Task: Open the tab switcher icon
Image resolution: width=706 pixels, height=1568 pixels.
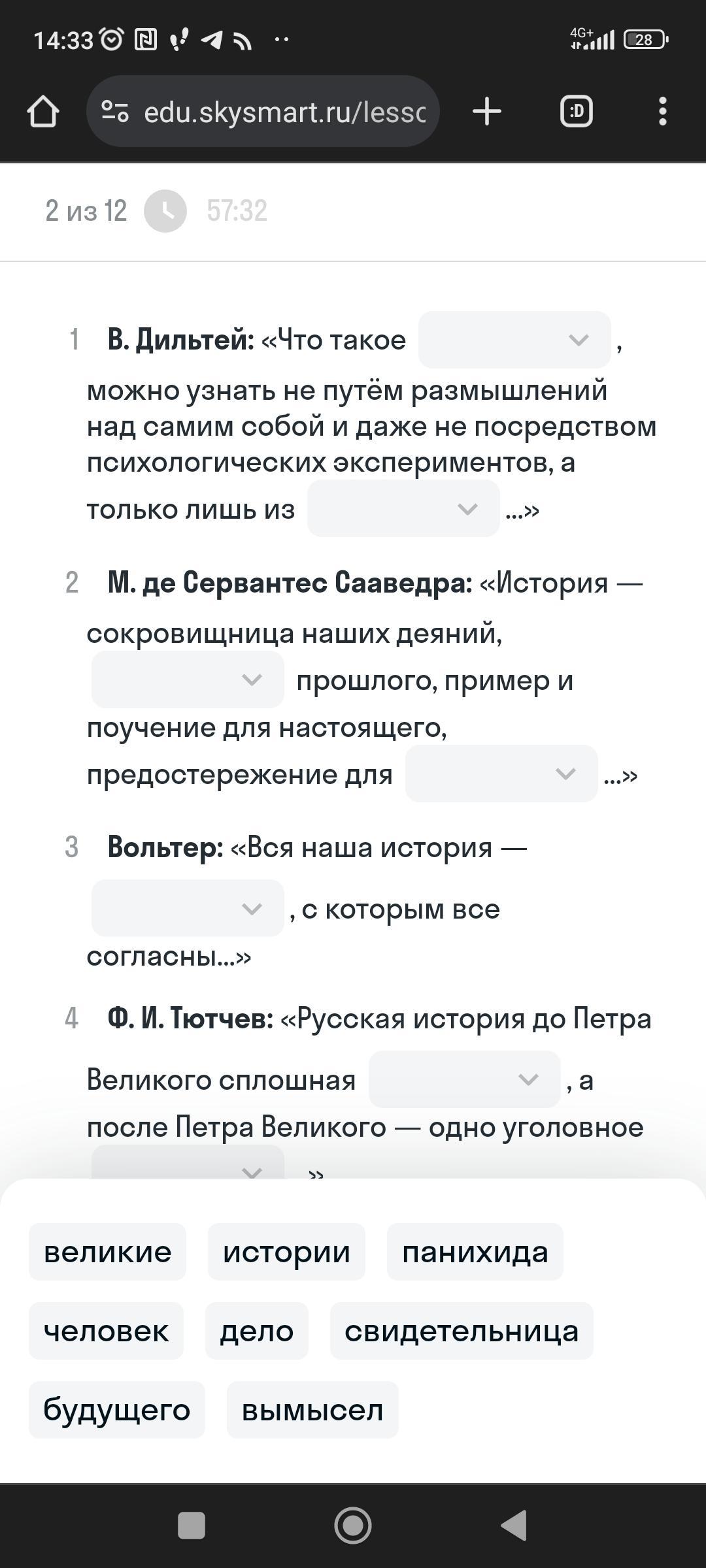Action: (576, 112)
